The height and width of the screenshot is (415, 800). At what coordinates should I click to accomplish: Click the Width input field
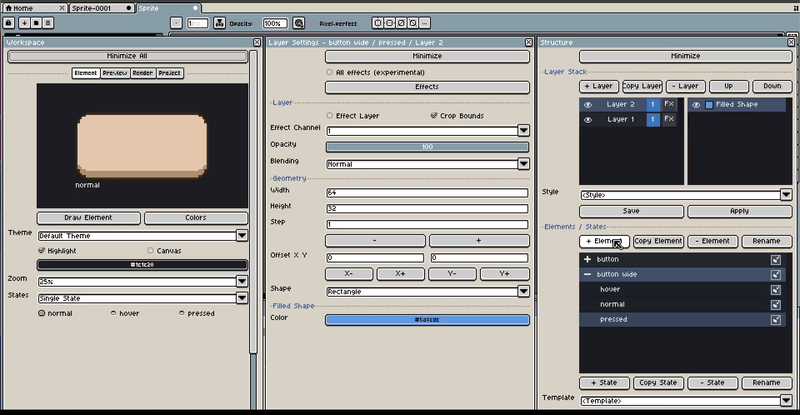(427, 192)
